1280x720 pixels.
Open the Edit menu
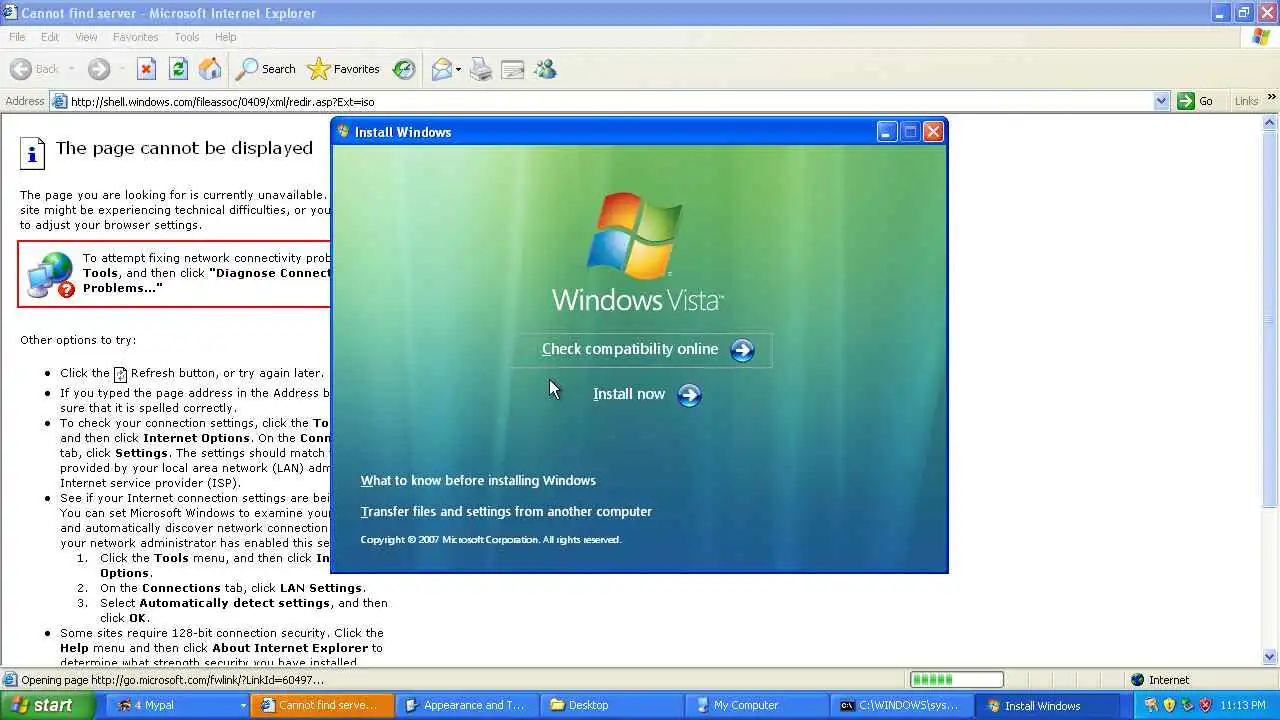(x=50, y=37)
